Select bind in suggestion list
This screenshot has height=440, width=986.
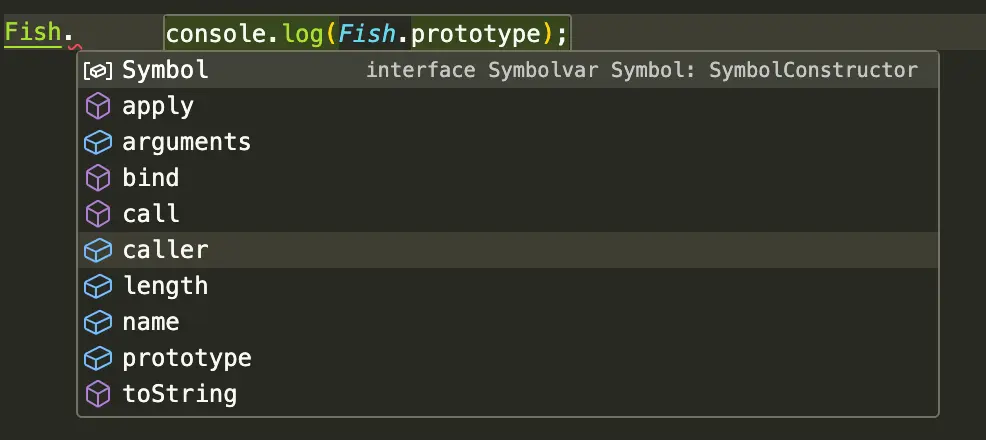(x=151, y=178)
